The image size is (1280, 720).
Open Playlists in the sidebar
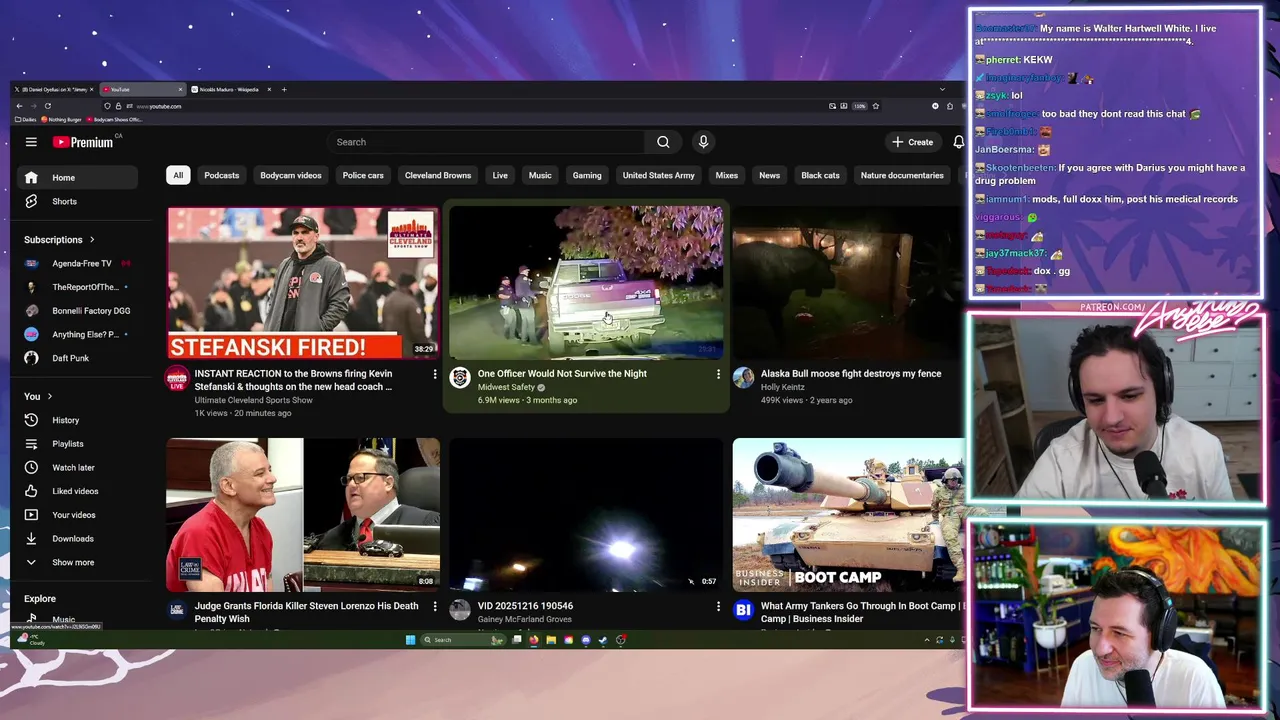pos(77,444)
